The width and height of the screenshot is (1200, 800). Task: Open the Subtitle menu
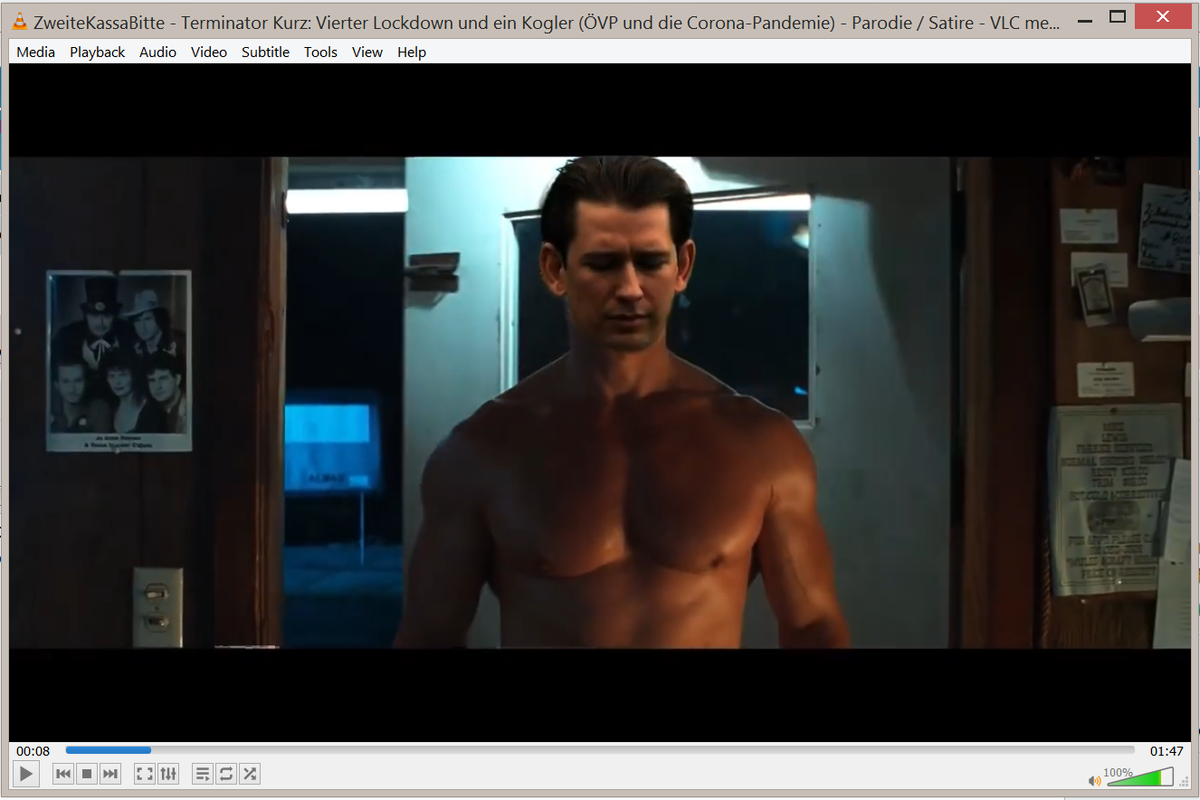[x=265, y=52]
